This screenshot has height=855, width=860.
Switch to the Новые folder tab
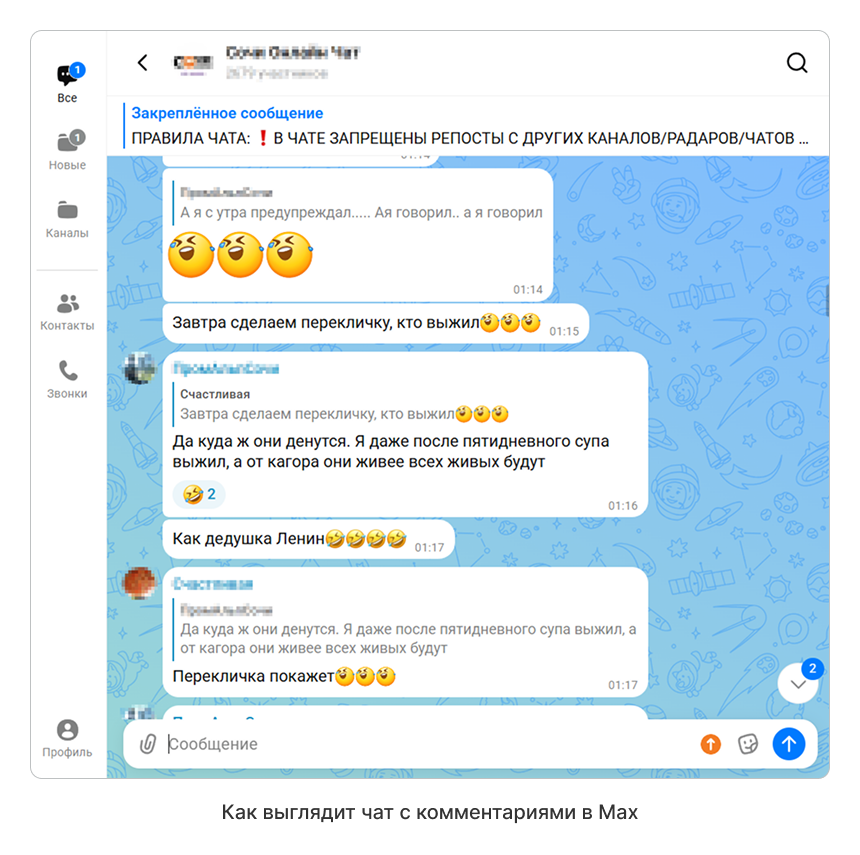click(x=67, y=150)
